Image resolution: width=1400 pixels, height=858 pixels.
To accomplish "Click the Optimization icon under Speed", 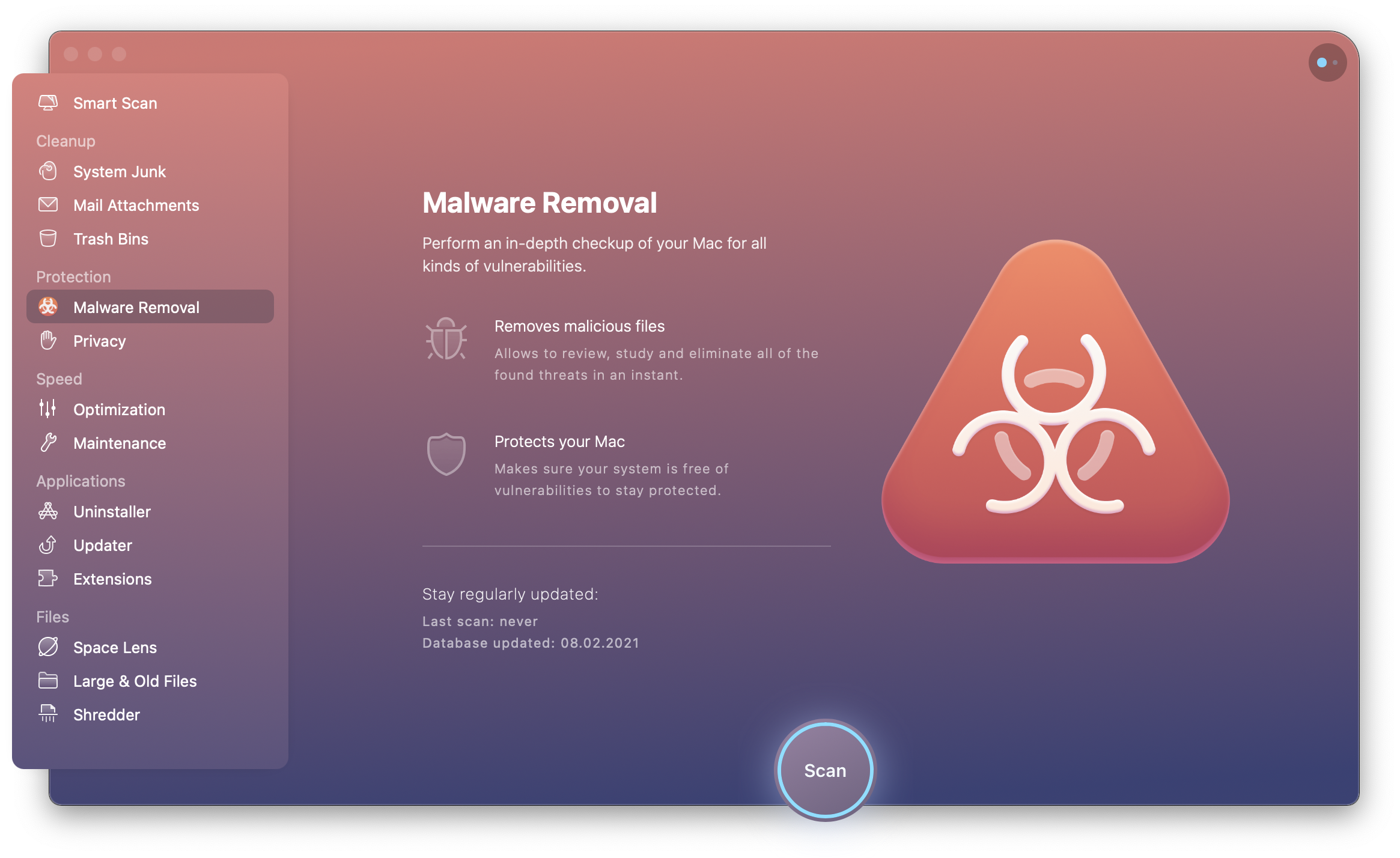I will (48, 409).
